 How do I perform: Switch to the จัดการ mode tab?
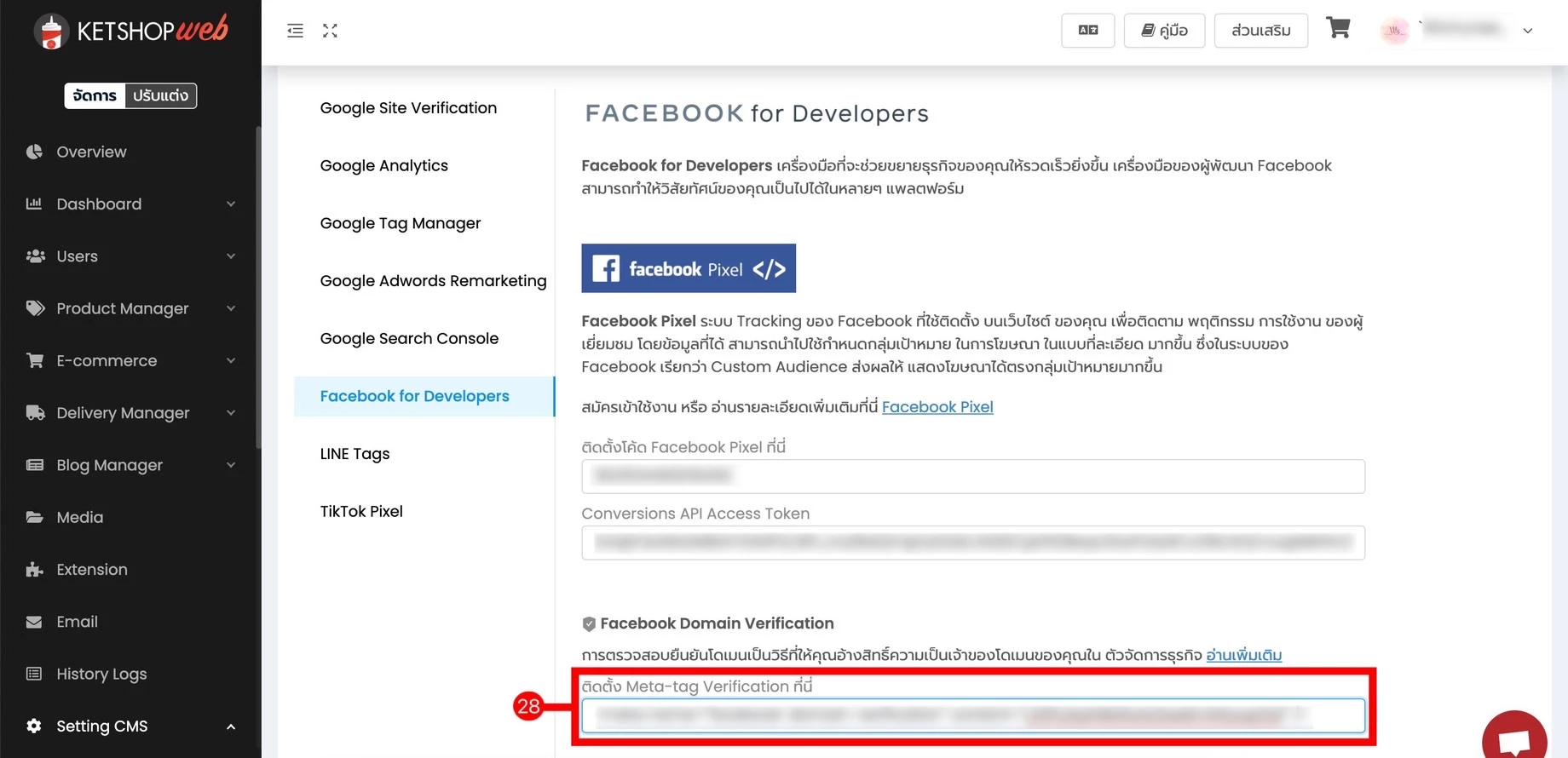(x=95, y=95)
